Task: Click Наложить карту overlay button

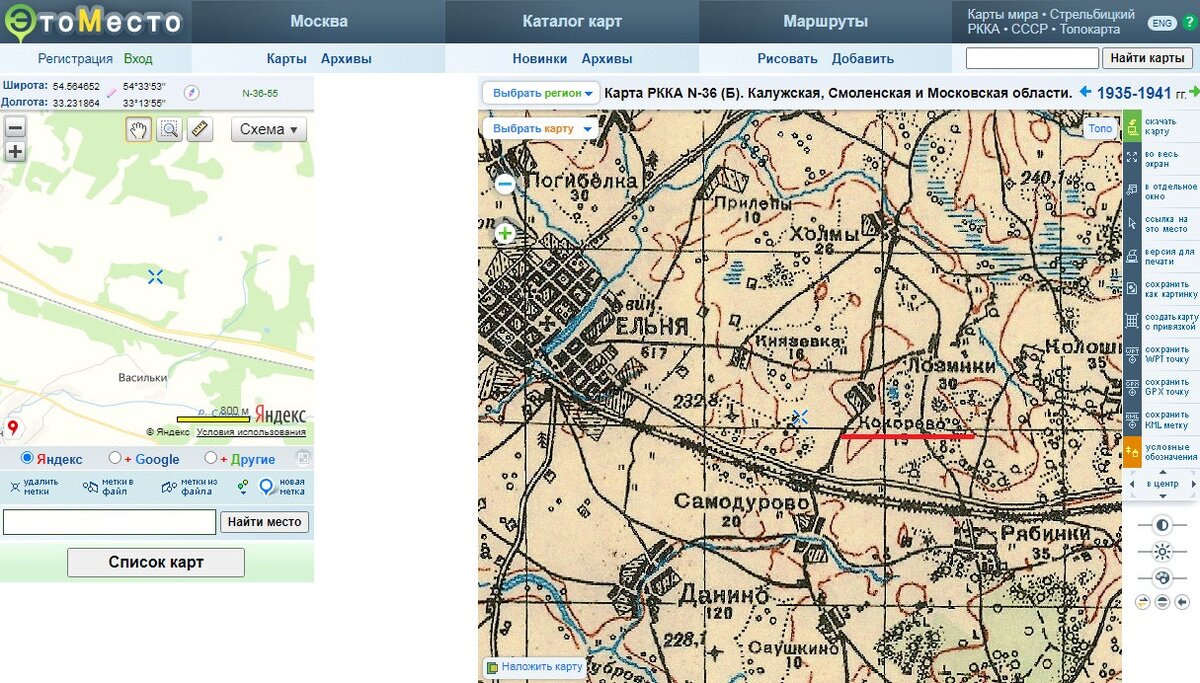Action: click(x=534, y=667)
